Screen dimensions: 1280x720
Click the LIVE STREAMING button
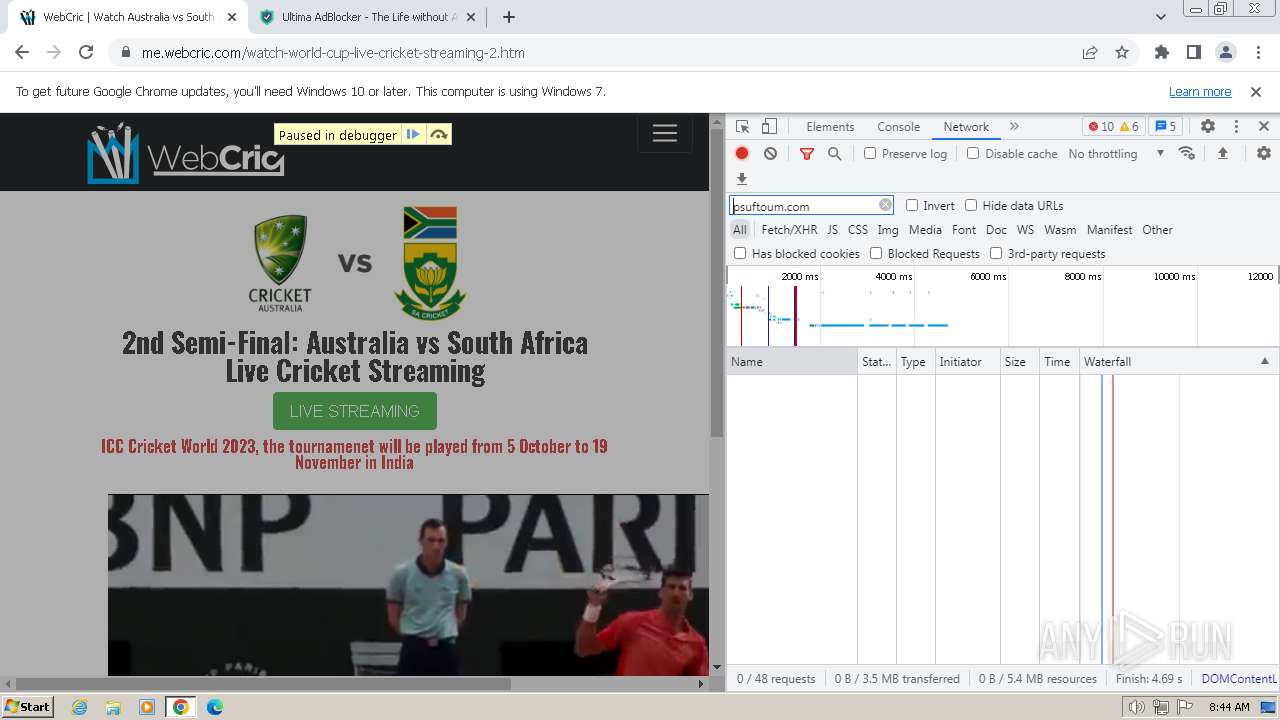click(355, 411)
